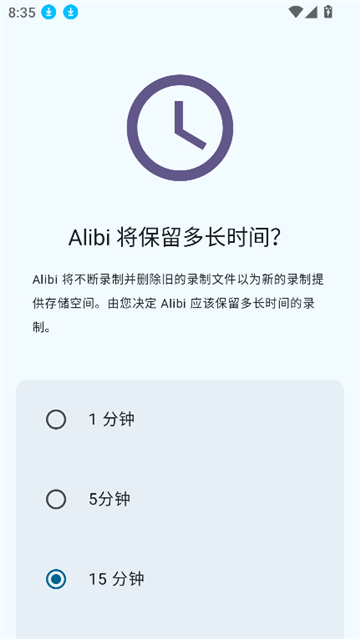Click the description line starting "Alibi 将不断录制"
360x639 pixels.
(x=178, y=280)
